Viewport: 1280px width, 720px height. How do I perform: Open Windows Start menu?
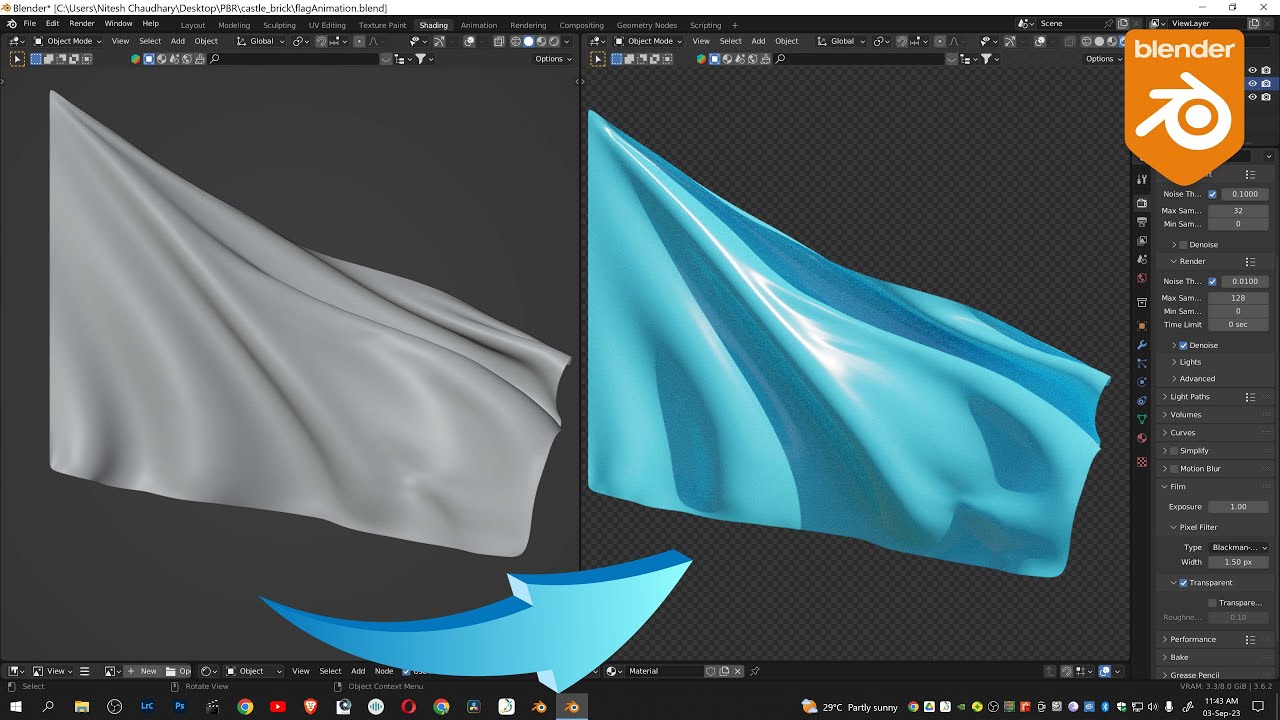click(x=16, y=707)
